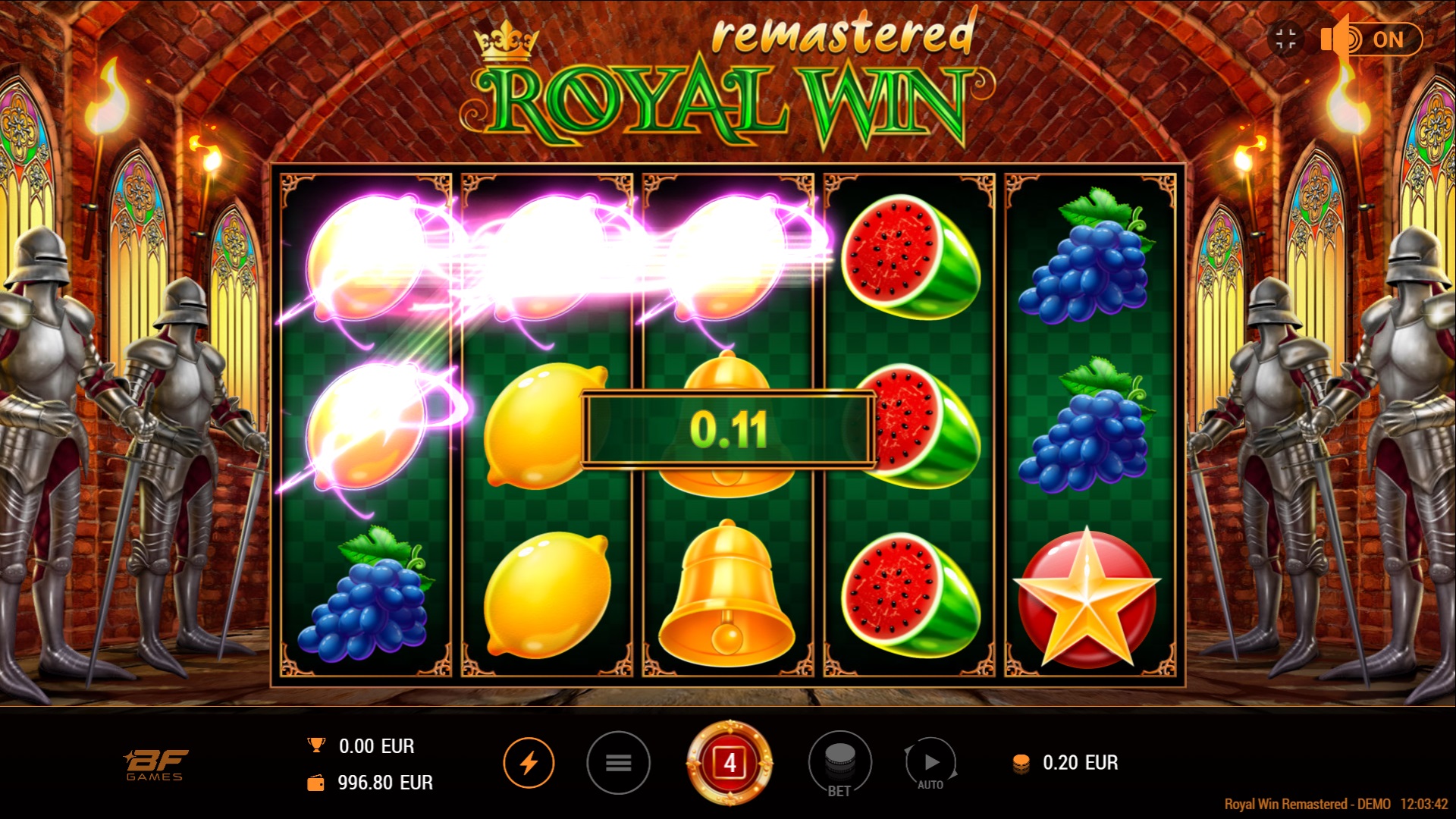Start AUTO play mode
1456x819 pixels.
tap(930, 764)
